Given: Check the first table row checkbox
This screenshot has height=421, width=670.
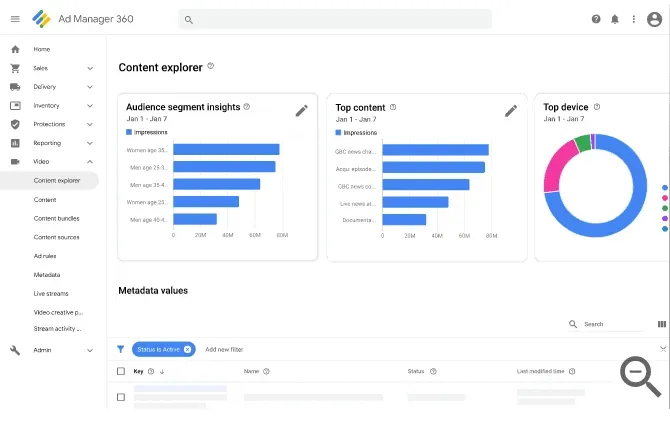Looking at the screenshot, I should (121, 397).
